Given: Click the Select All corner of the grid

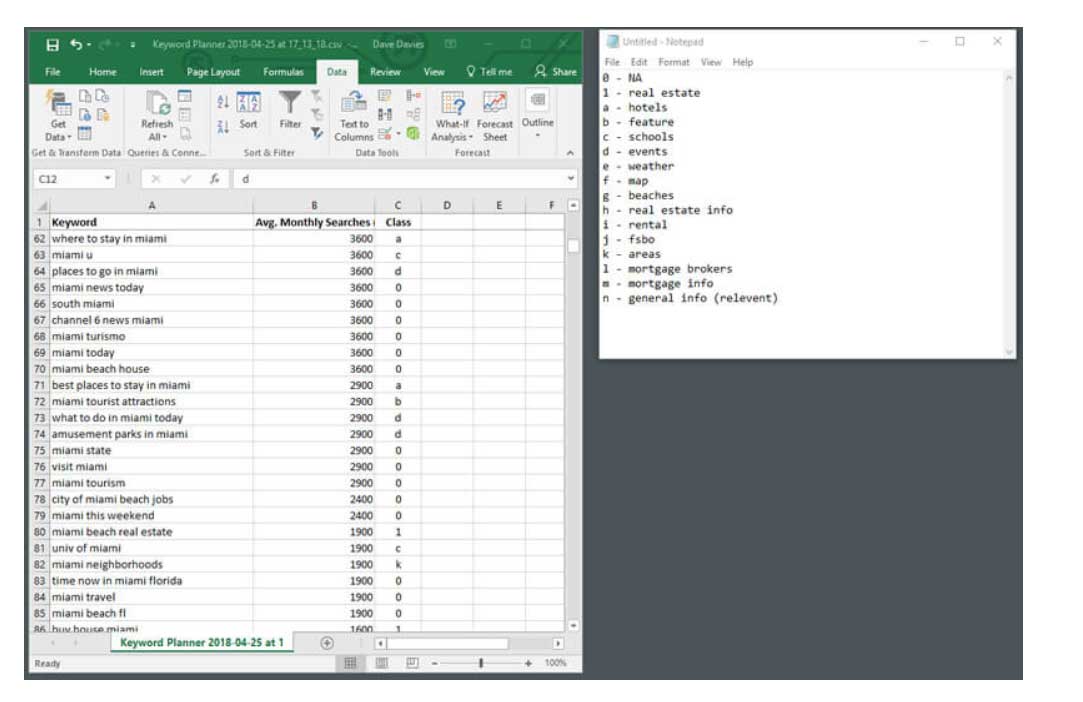Looking at the screenshot, I should tap(41, 206).
